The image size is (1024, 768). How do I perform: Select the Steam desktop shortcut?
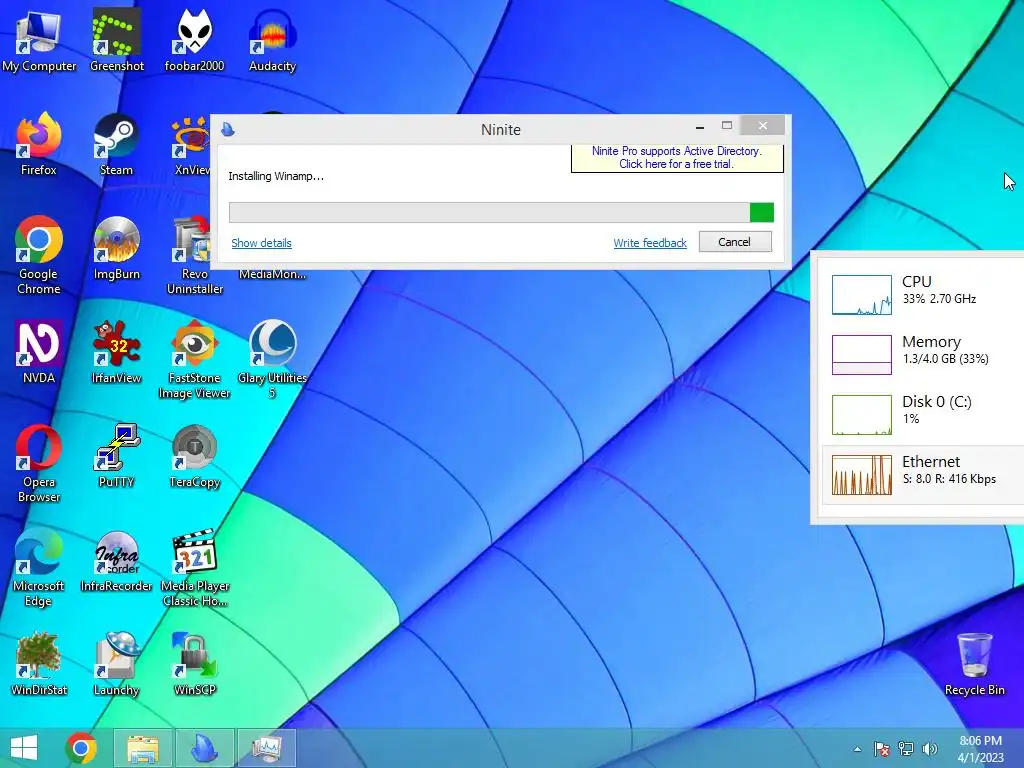point(116,144)
